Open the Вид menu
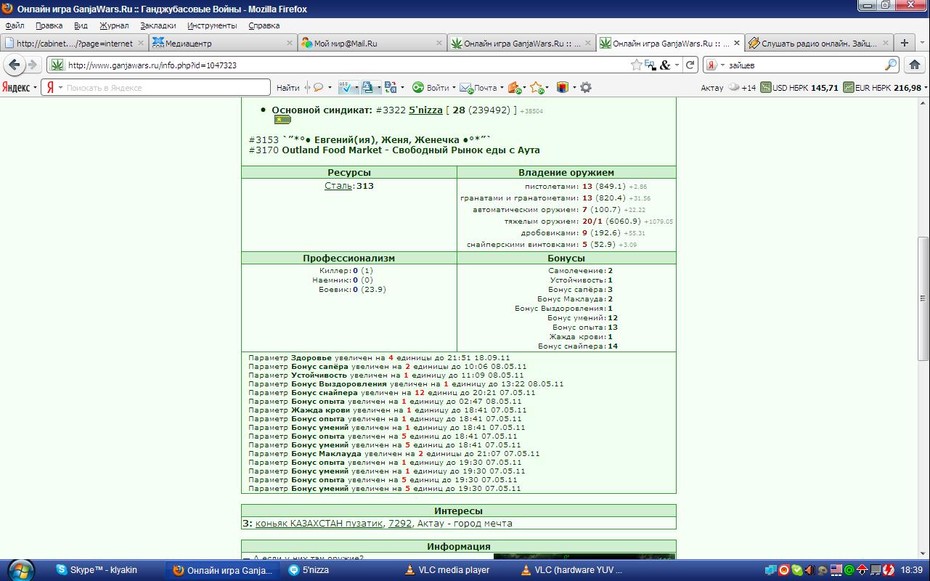This screenshot has height=581, width=930. click(81, 25)
